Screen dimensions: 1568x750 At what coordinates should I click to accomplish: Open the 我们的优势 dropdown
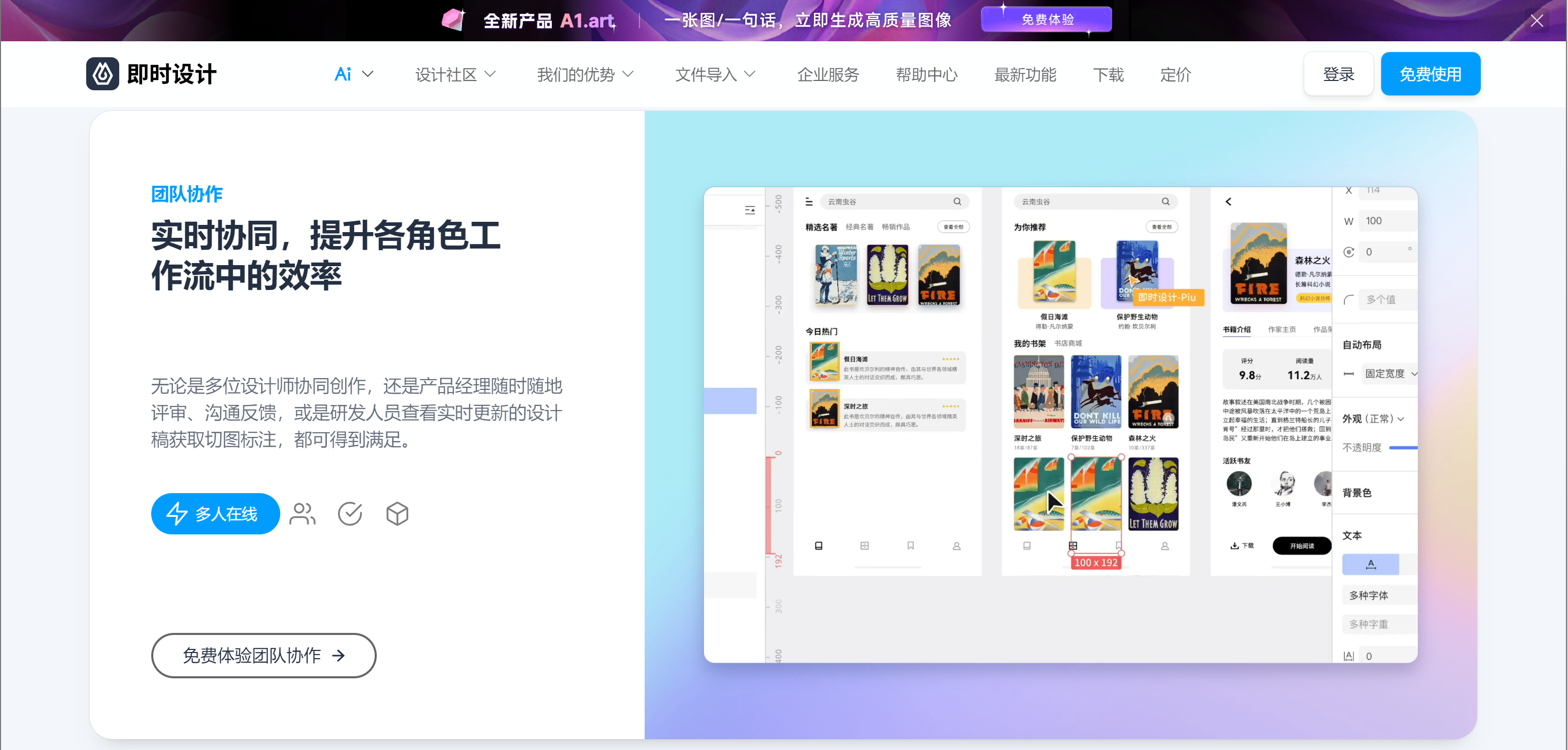[x=585, y=74]
